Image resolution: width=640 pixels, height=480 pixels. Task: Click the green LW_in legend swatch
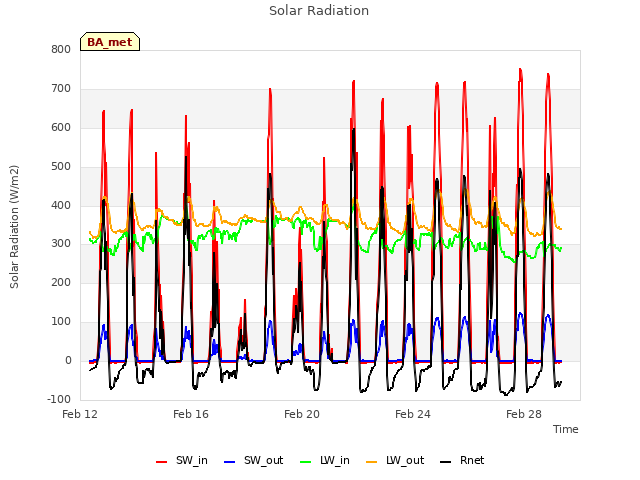[306, 462]
